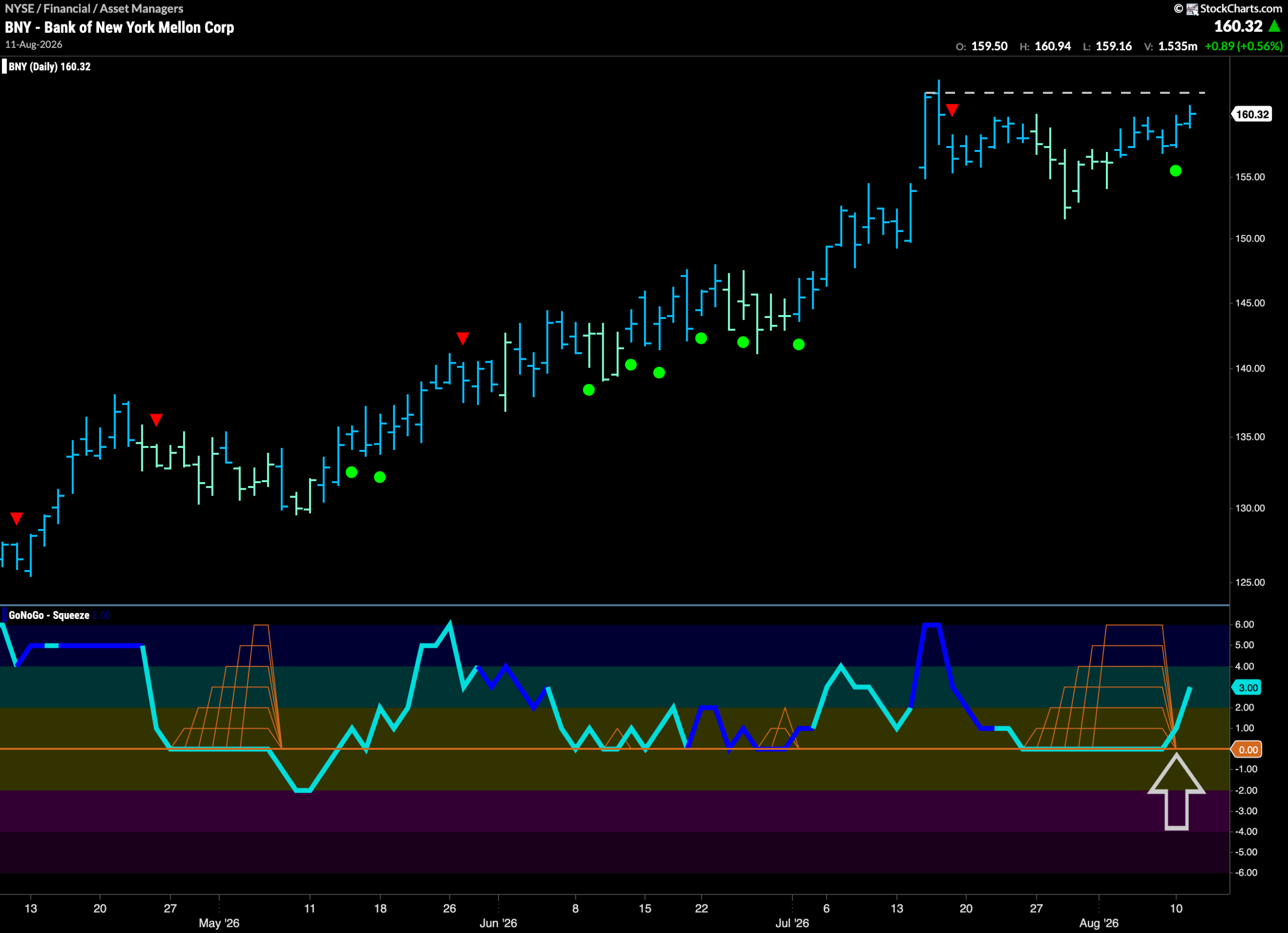Click the red triangle marker near May 26
This screenshot has width=1288, height=933.
[463, 339]
